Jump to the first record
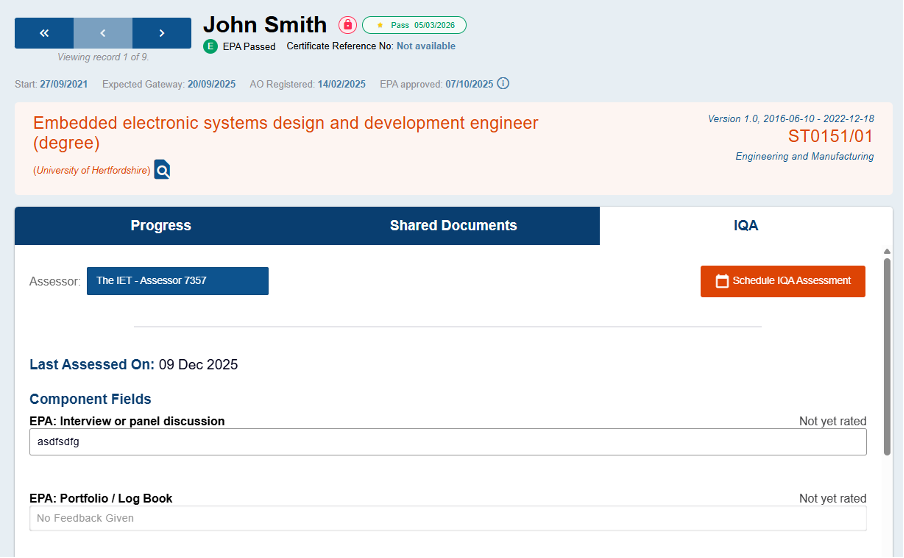 pyautogui.click(x=44, y=33)
